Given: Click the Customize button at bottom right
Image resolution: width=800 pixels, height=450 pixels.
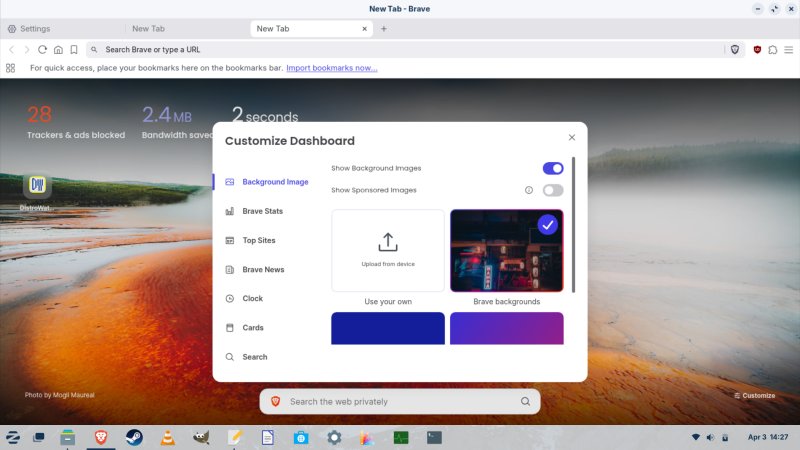Looking at the screenshot, I should pyautogui.click(x=754, y=395).
